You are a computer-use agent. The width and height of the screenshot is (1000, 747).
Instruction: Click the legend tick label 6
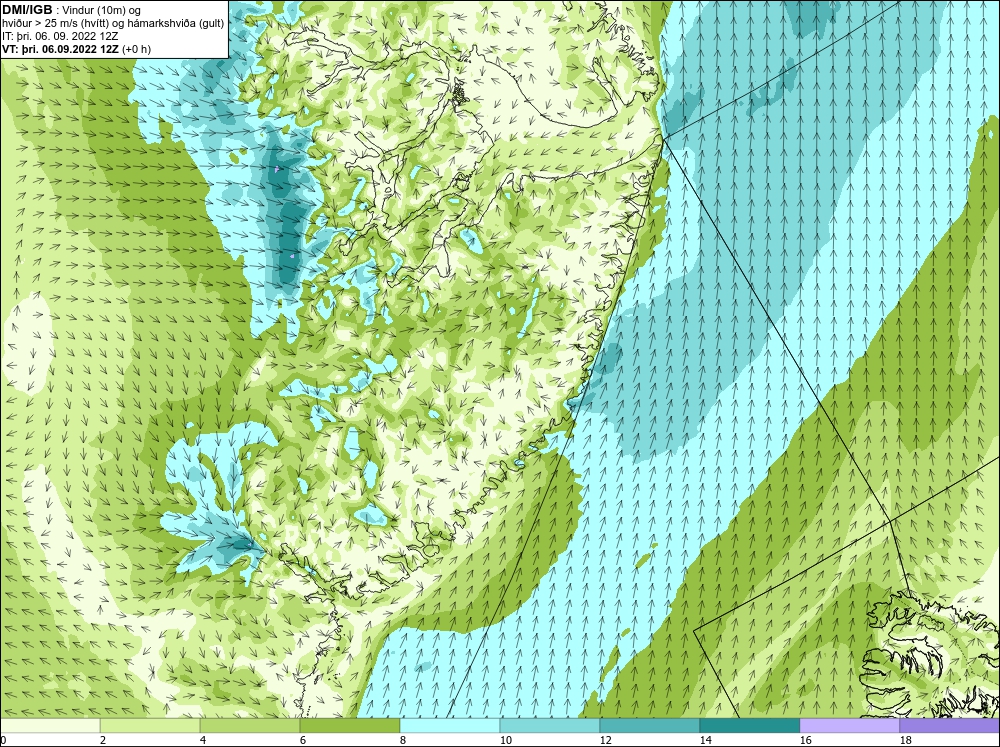click(x=303, y=740)
